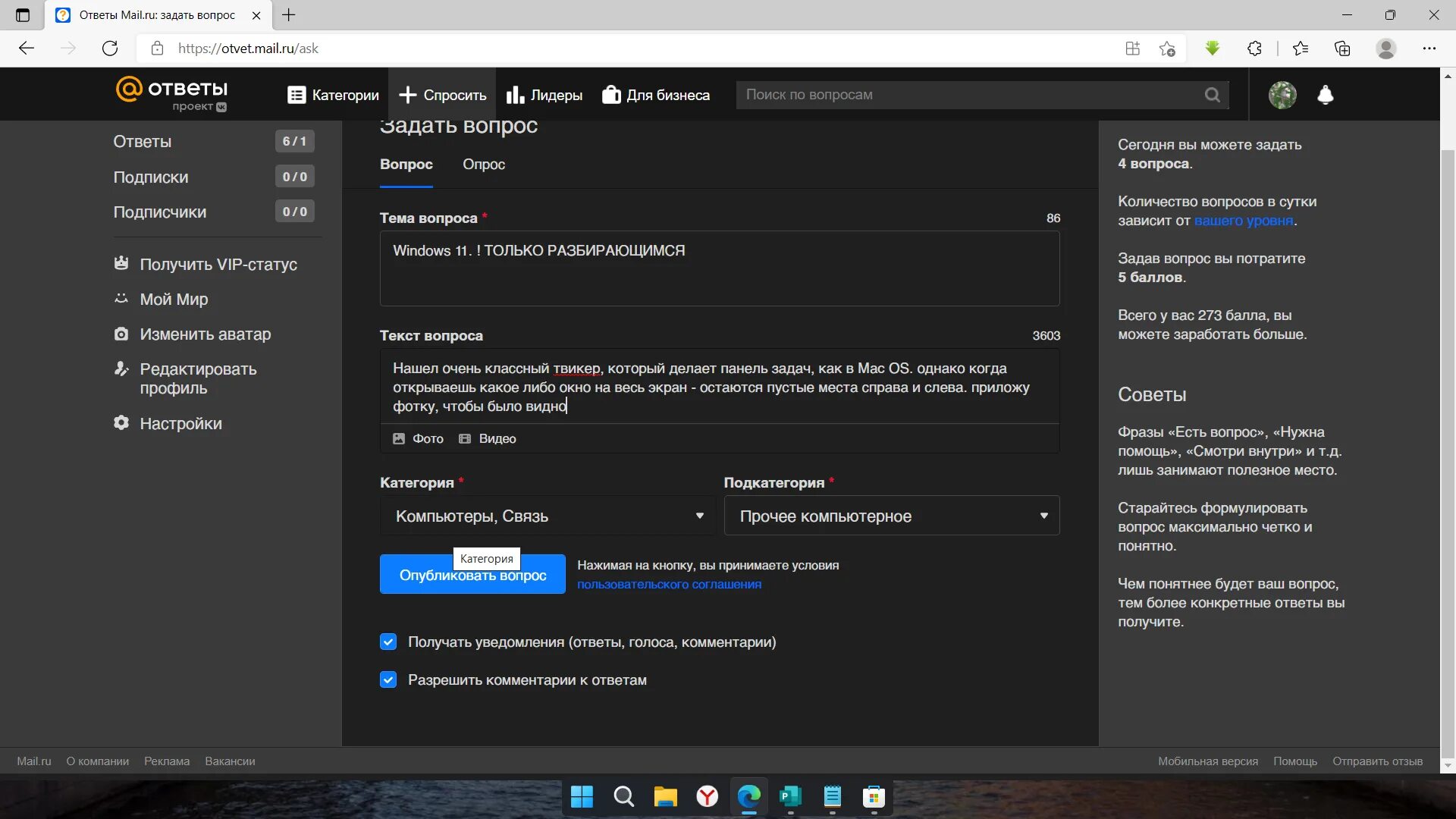This screenshot has width=1456, height=819.
Task: Uncheck Получать уведомления checkbox
Action: pos(388,642)
